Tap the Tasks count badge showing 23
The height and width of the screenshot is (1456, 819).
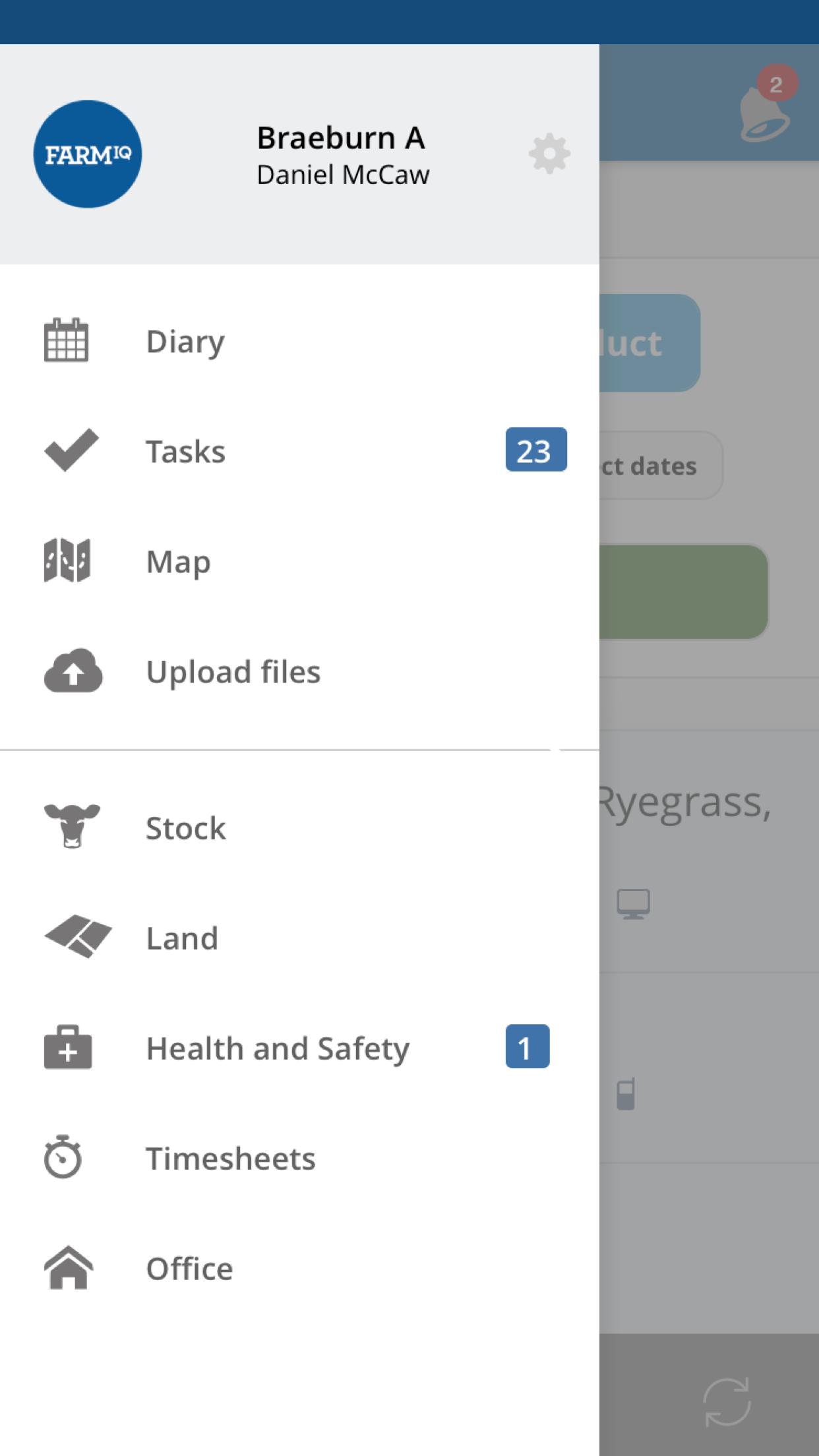pos(535,450)
